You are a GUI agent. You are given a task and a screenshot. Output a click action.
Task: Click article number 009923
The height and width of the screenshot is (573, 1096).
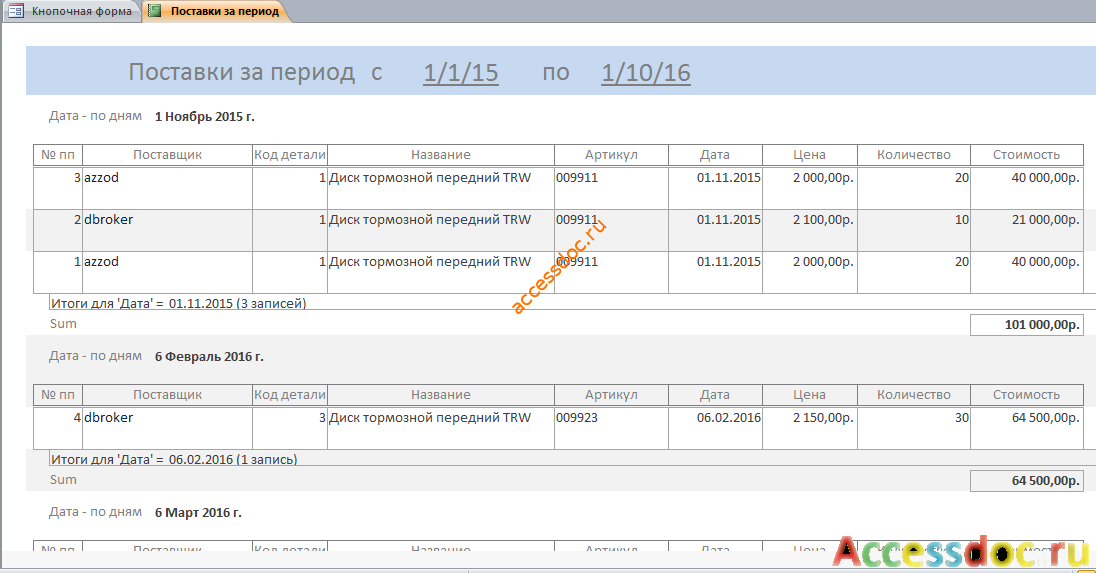coord(611,428)
